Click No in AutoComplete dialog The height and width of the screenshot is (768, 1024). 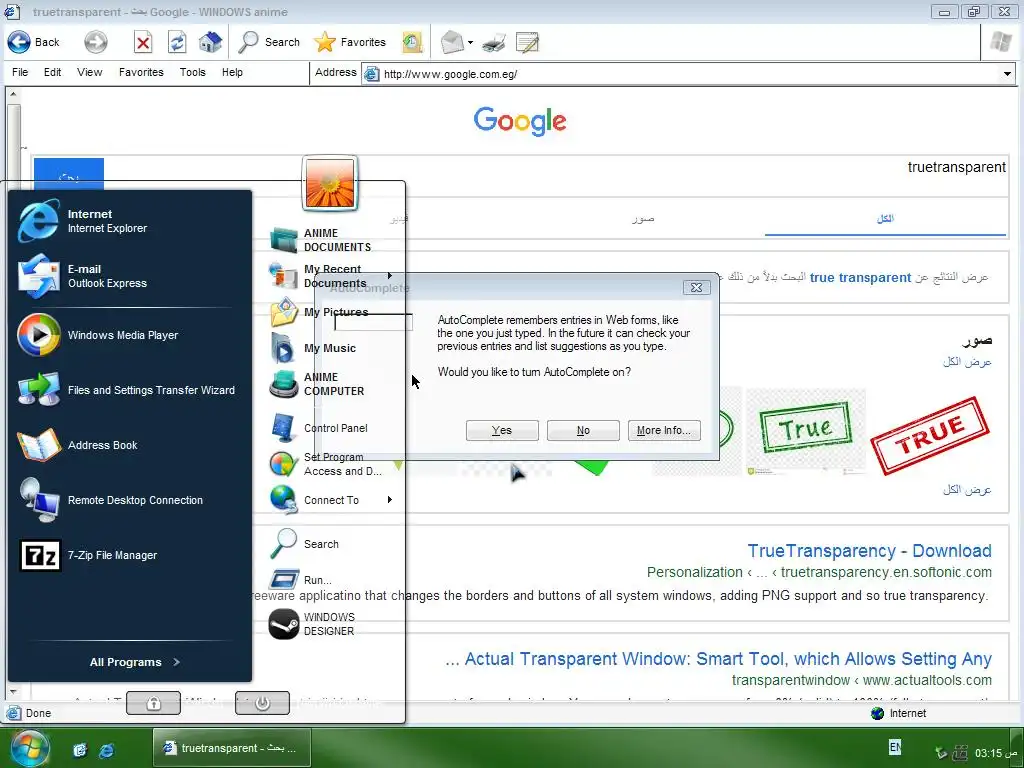tap(583, 430)
